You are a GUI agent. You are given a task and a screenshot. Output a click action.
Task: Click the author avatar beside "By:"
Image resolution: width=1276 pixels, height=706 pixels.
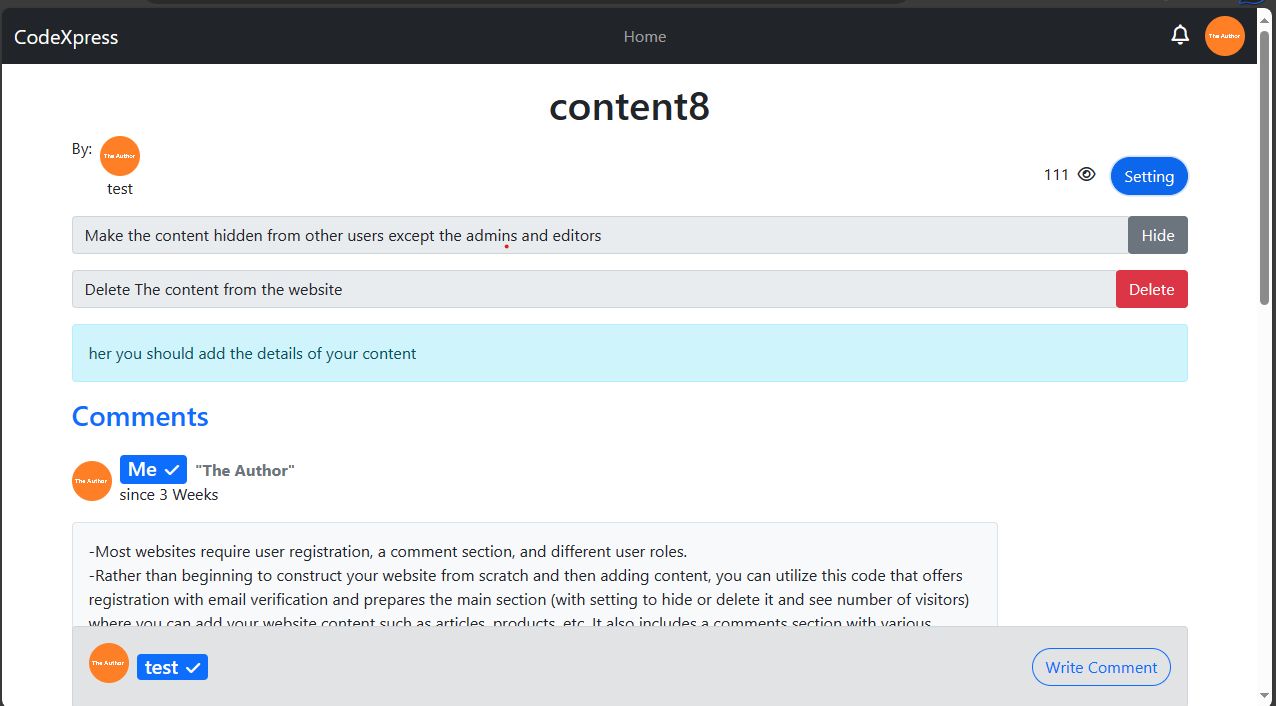pos(120,156)
